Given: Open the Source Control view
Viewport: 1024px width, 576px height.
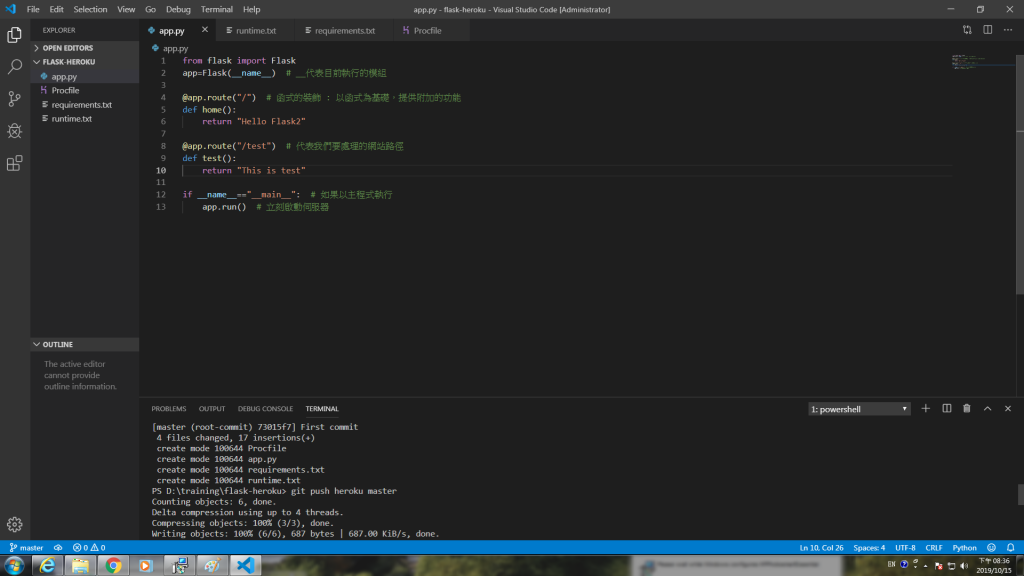Looking at the screenshot, I should click(14, 99).
